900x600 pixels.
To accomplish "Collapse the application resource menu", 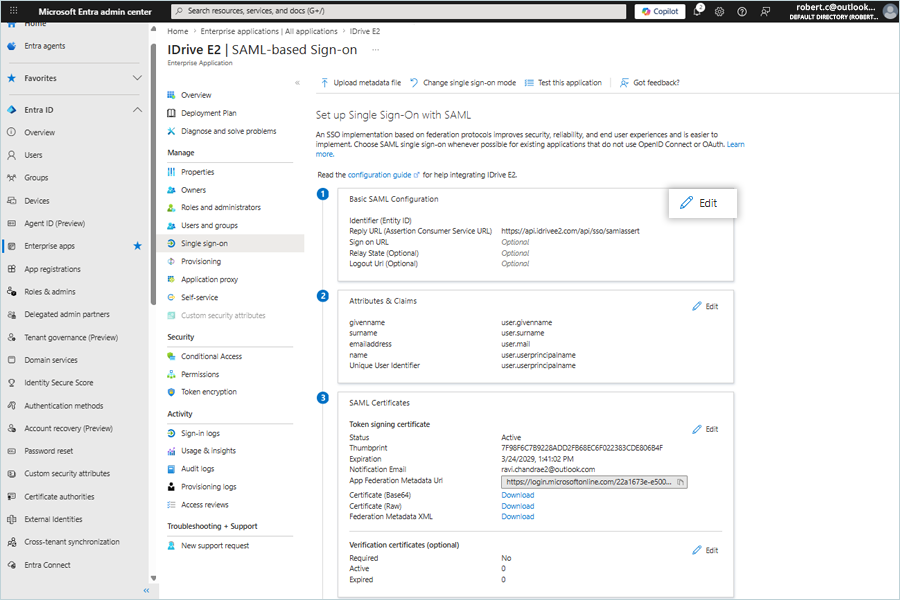I will point(297,83).
